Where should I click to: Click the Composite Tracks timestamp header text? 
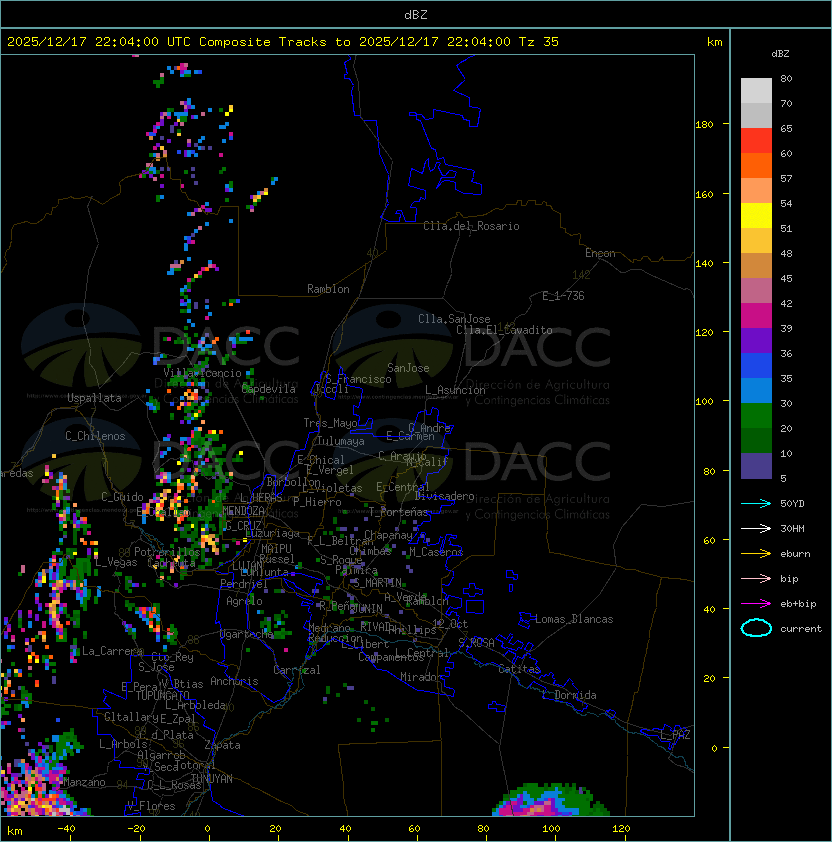click(283, 42)
